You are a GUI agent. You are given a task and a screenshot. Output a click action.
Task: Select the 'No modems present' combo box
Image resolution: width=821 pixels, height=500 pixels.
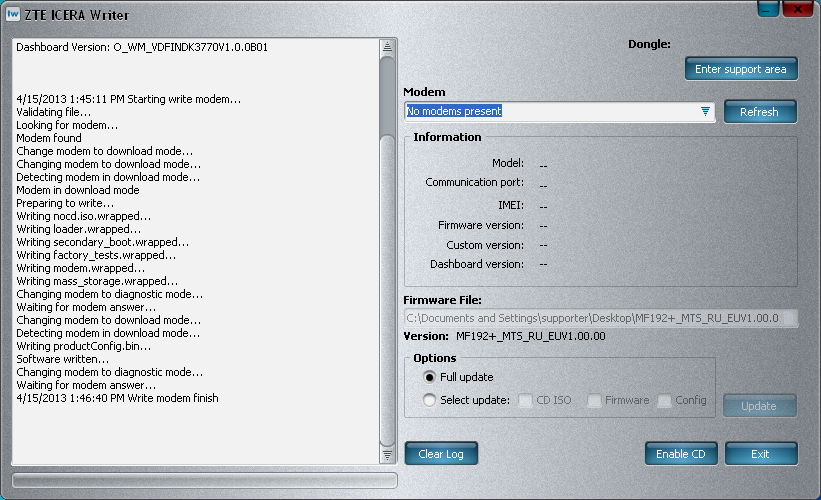560,111
